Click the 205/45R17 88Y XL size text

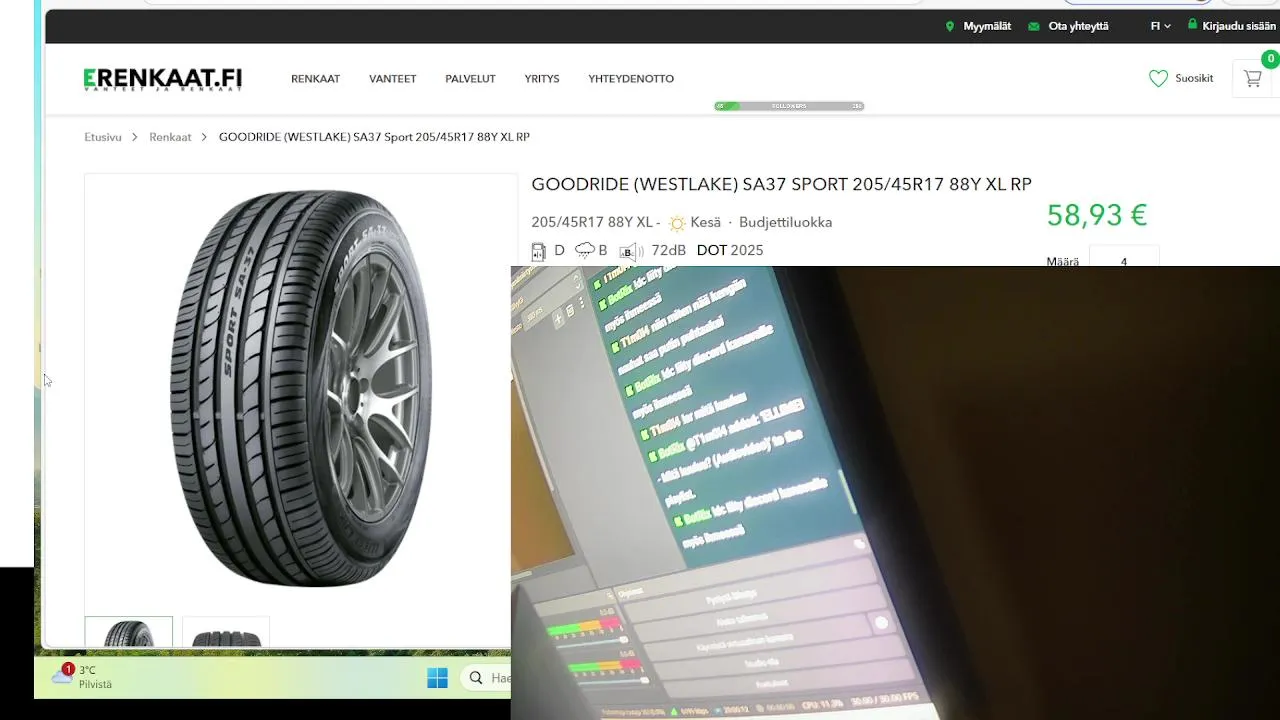(592, 223)
